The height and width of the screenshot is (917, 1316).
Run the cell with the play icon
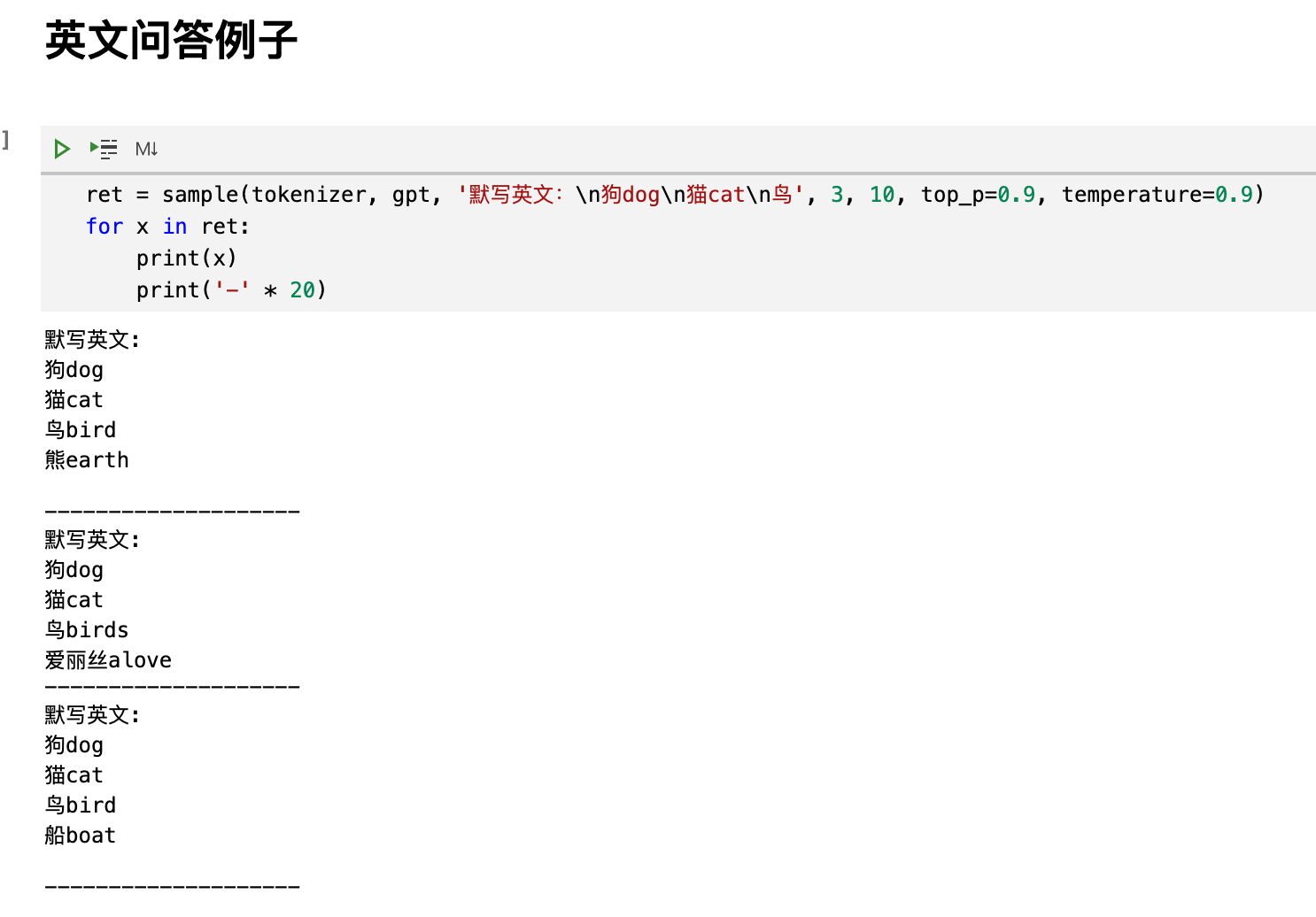point(61,149)
